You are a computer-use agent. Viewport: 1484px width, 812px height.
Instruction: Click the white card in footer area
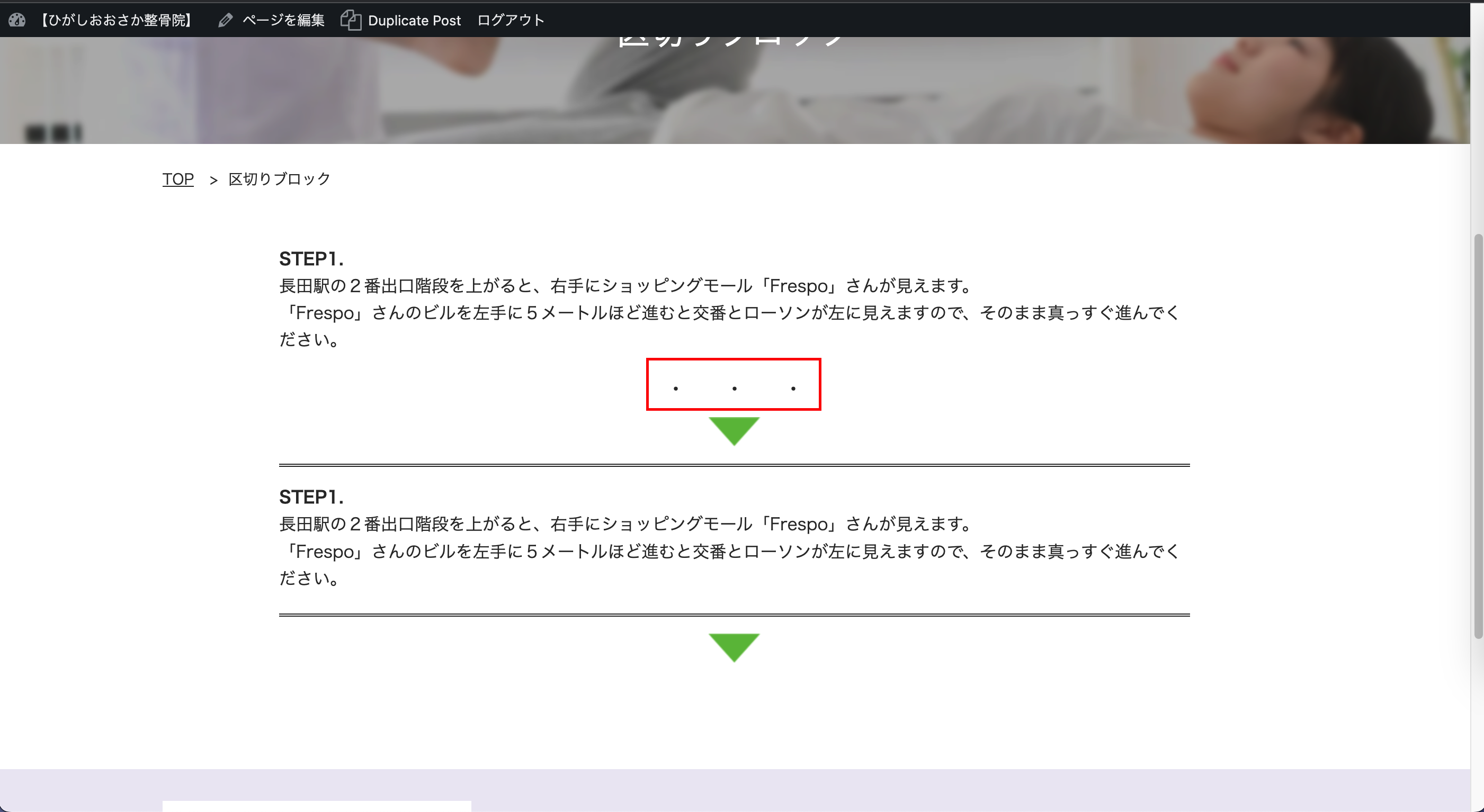coord(316,806)
